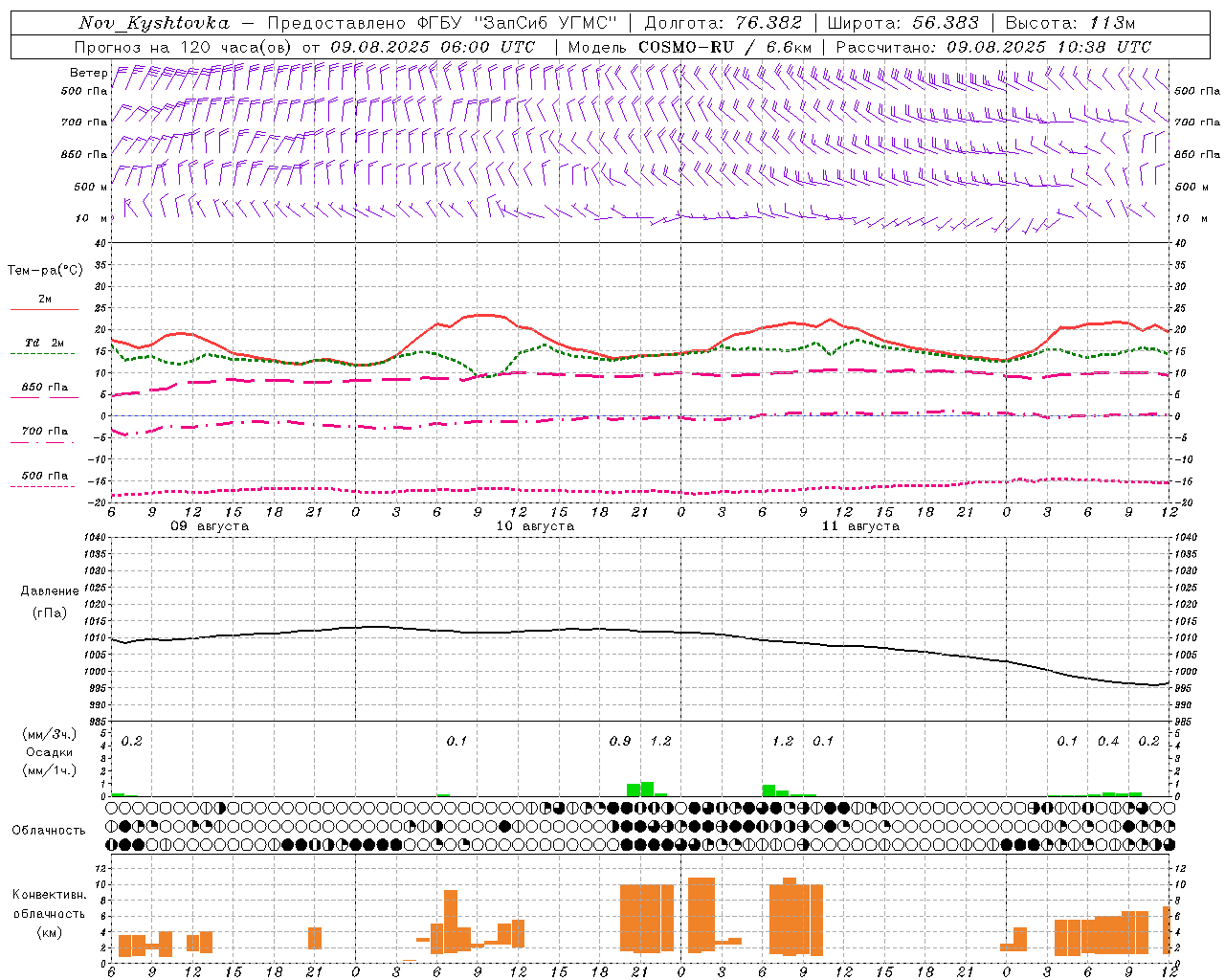
Task: Select the '10 августа' date label
Action: tap(535, 526)
